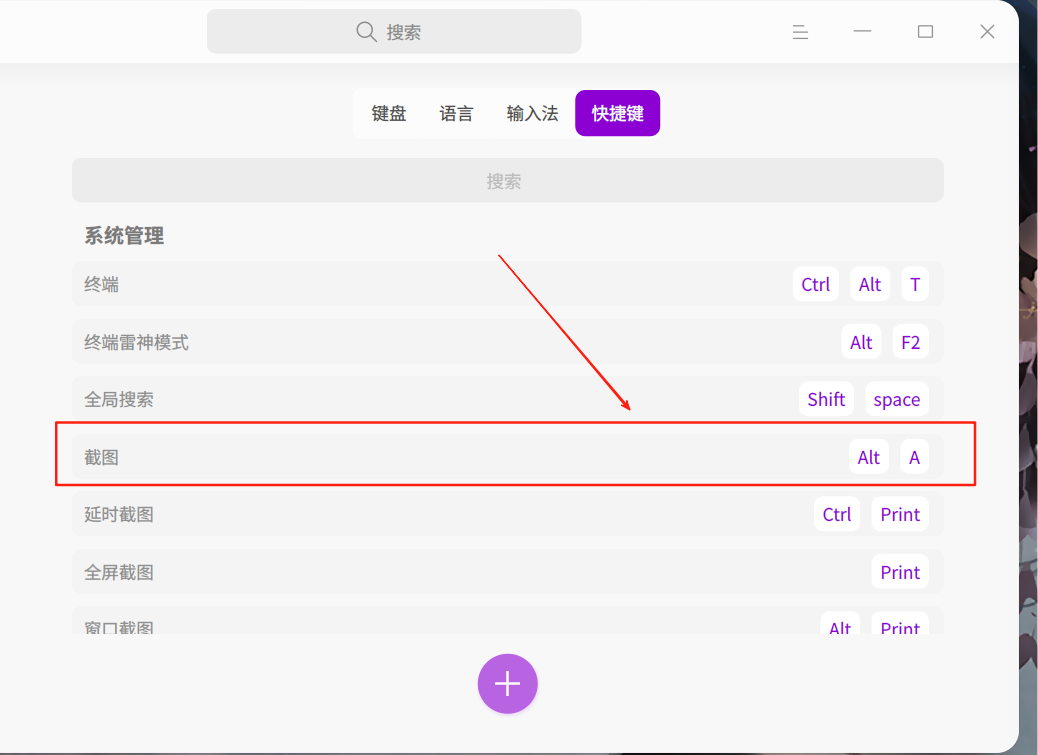Viewport: 1038px width, 755px height.
Task: Select the 终端雷神模式 shortcut label
Action: click(x=136, y=342)
